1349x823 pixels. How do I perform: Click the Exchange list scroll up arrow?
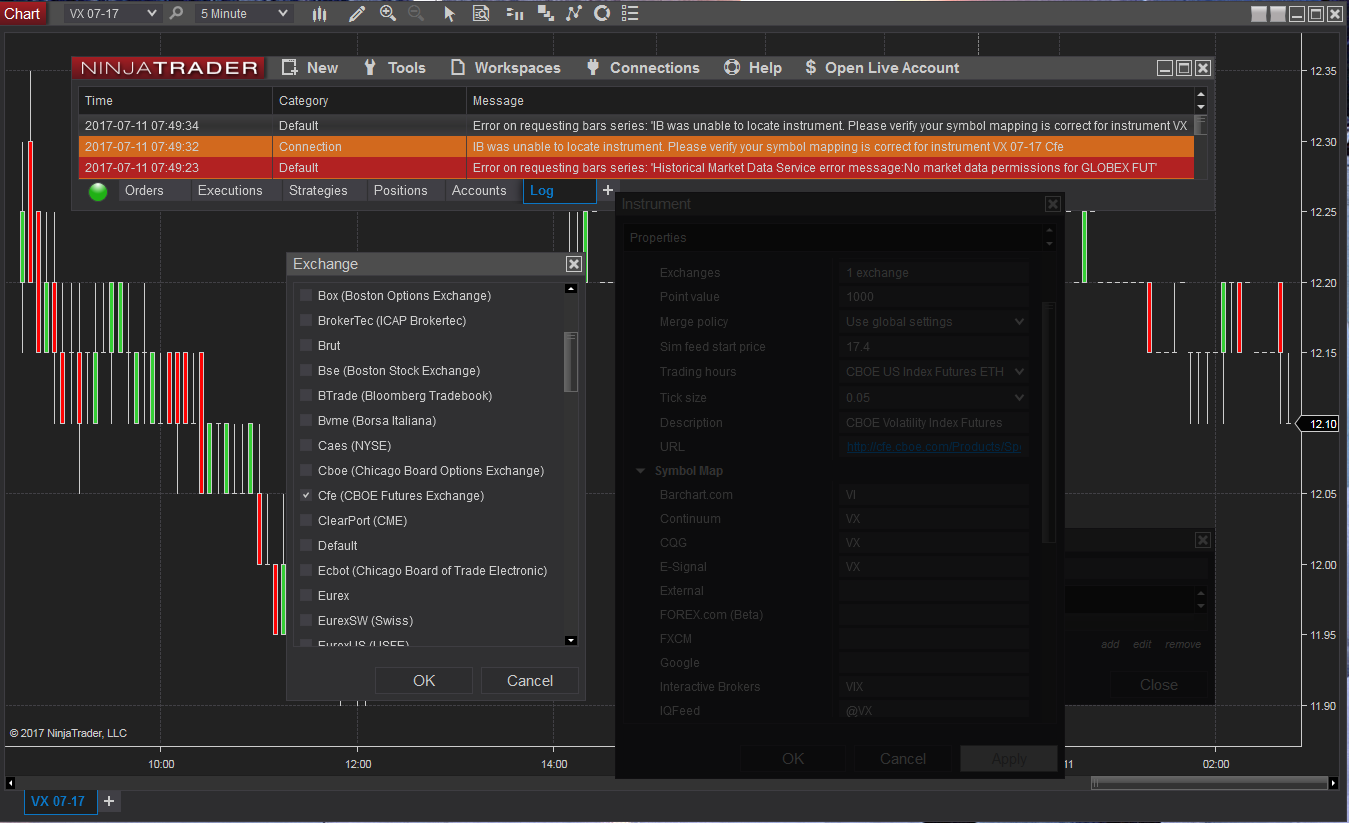coord(571,289)
